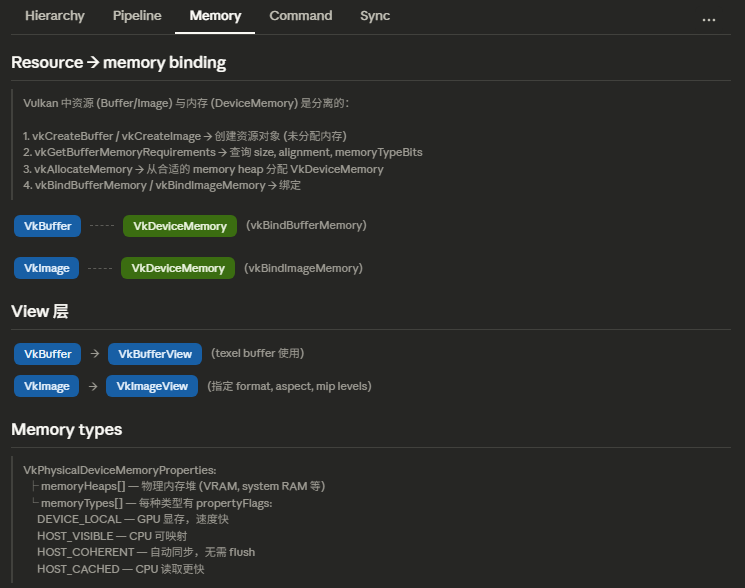Click the VkBuffer badge pointing to VkBufferView
The image size is (745, 588).
(47, 354)
